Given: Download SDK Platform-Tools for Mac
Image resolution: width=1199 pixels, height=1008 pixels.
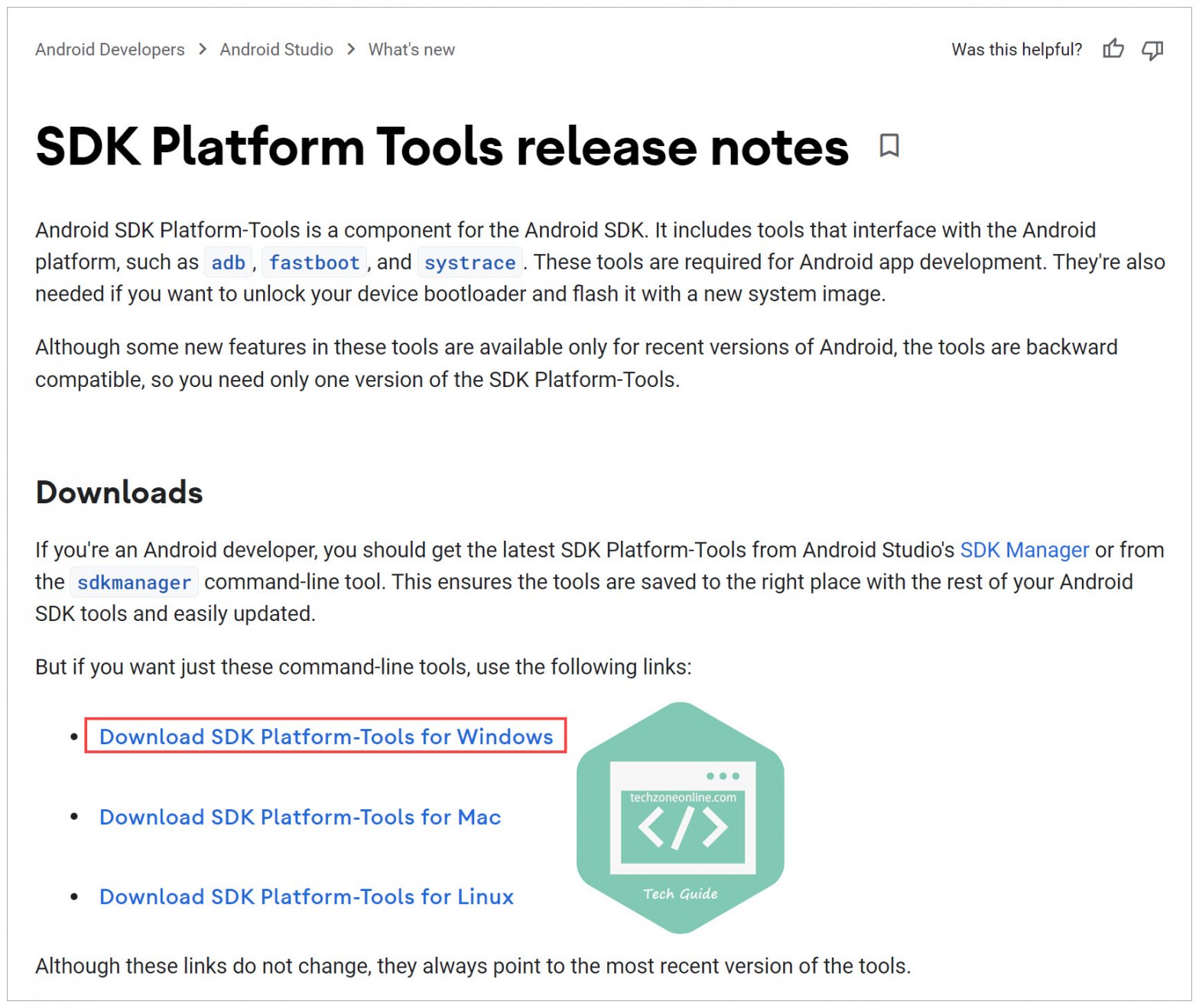Looking at the screenshot, I should coord(300,817).
